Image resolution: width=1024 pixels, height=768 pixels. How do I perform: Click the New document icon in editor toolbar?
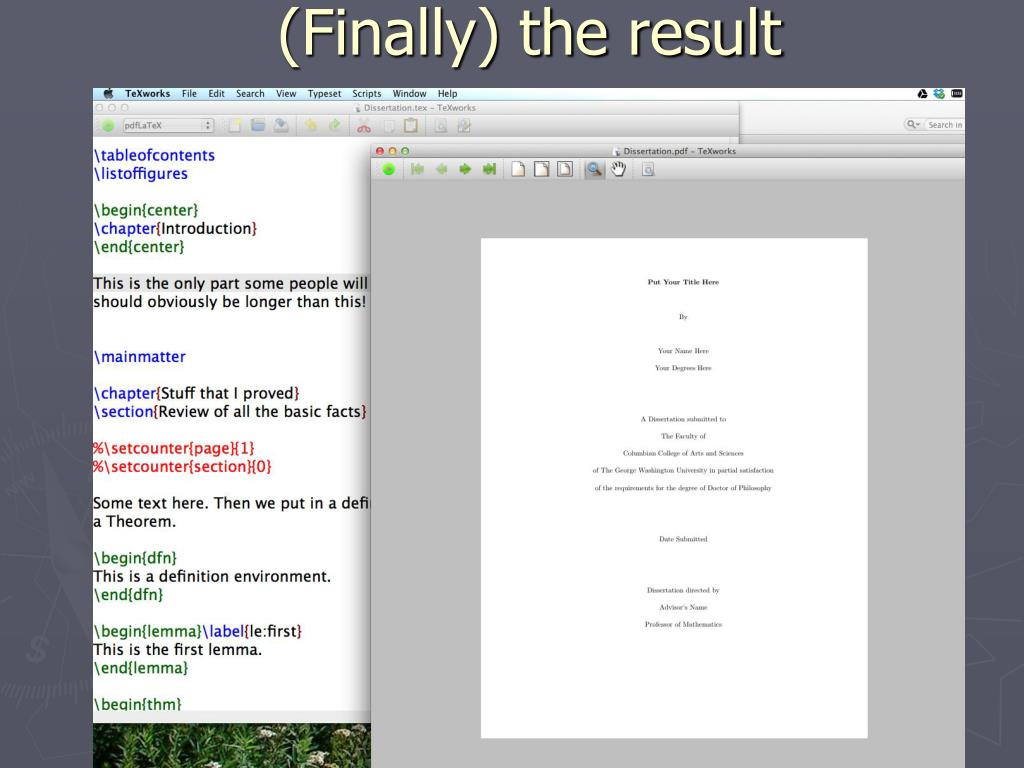click(234, 125)
